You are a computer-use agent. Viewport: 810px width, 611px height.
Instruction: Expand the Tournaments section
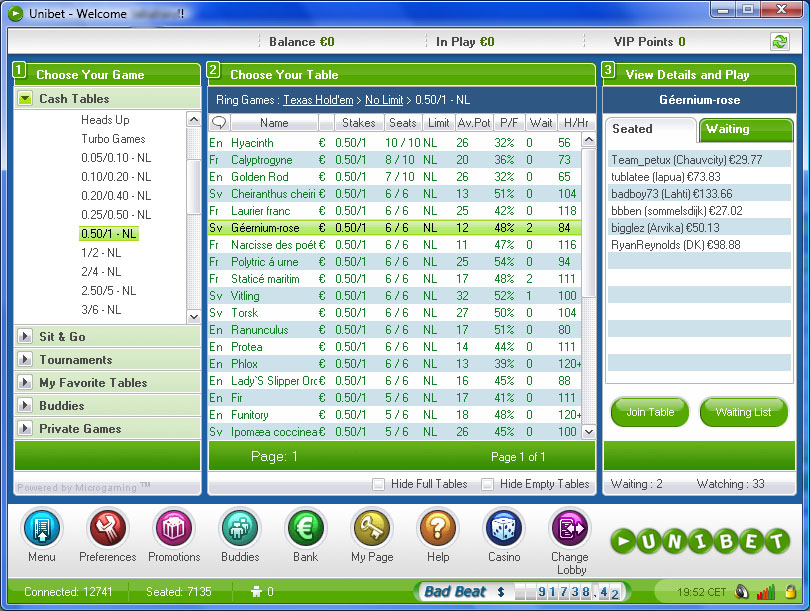point(24,359)
